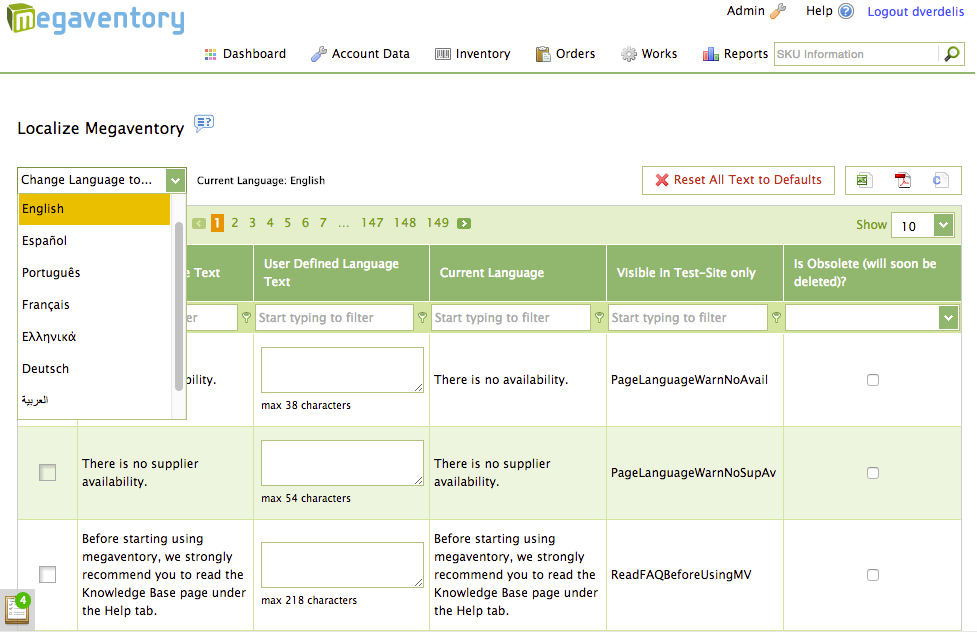Click the PDF export icon
977x632 pixels.
pyautogui.click(x=902, y=180)
